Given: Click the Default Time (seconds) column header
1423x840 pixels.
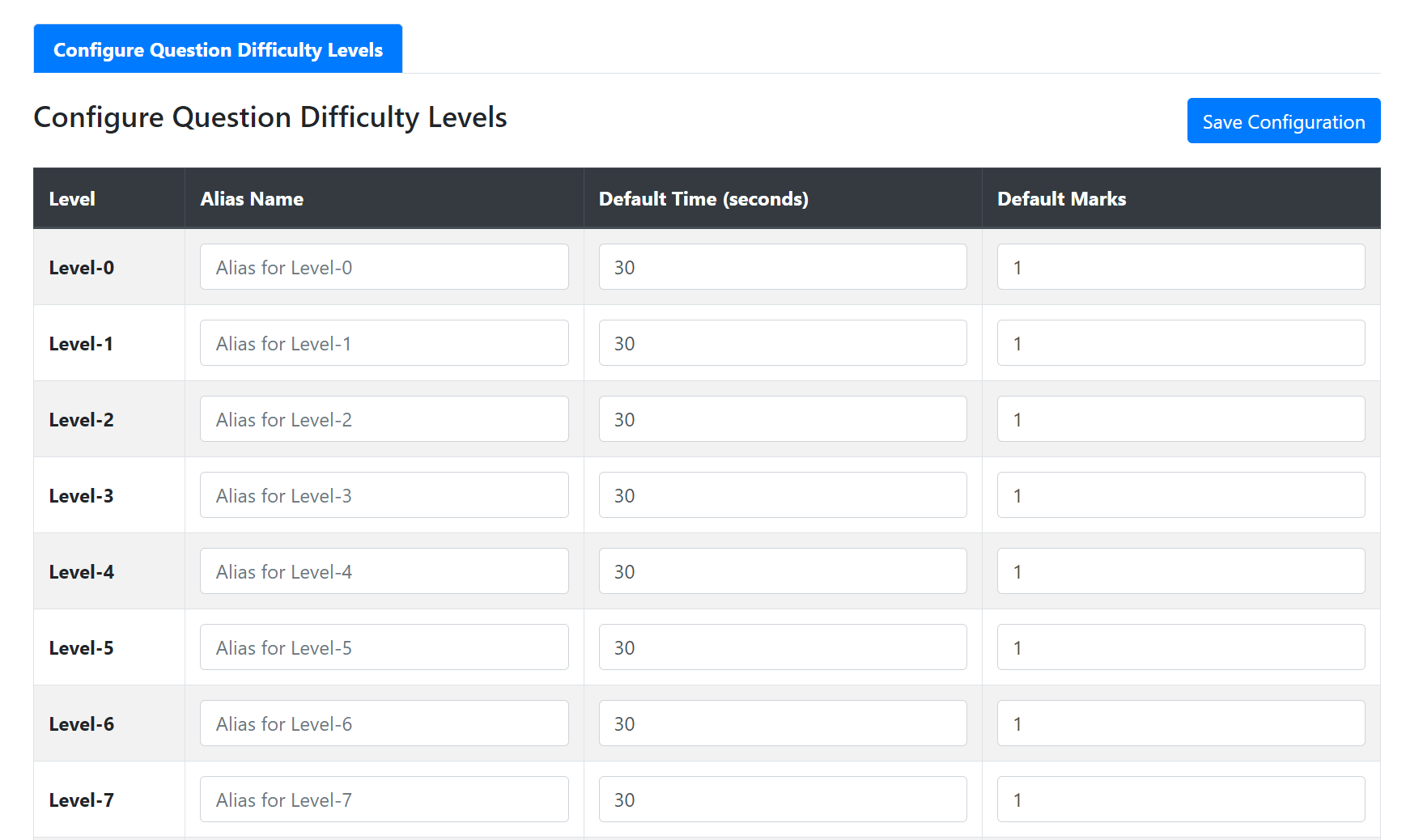Looking at the screenshot, I should (x=703, y=199).
